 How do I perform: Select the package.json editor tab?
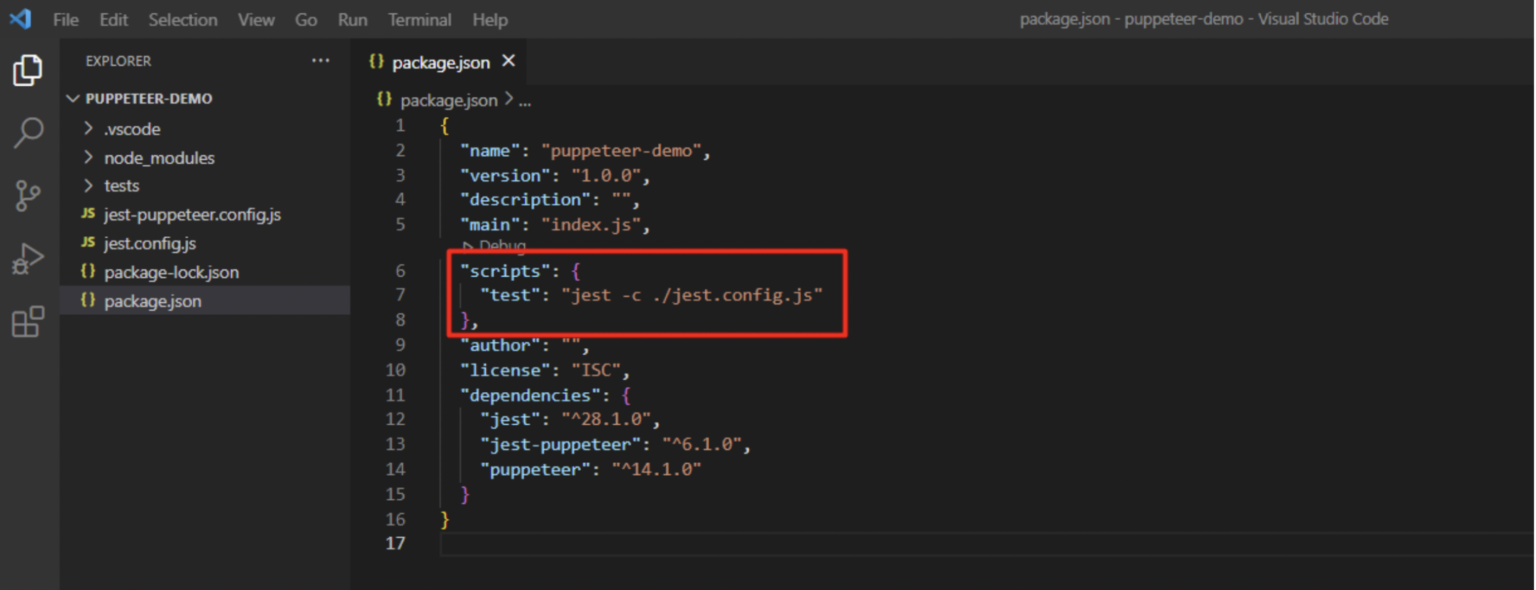(440, 61)
